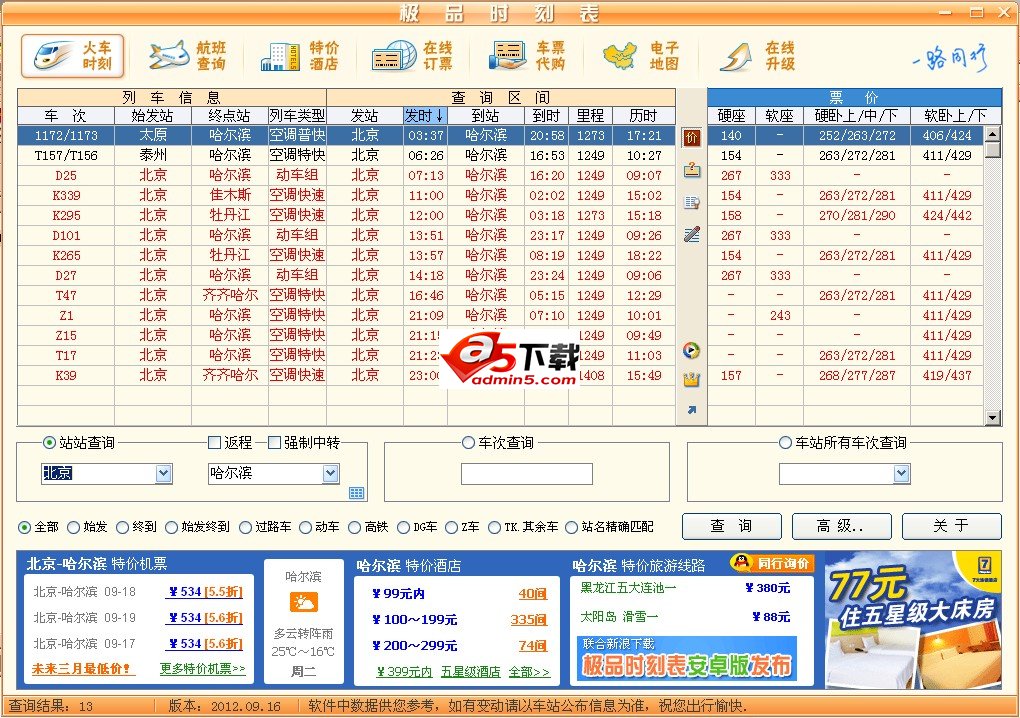Open the 北京 departure station dropdown
1020x718 pixels.
(162, 472)
